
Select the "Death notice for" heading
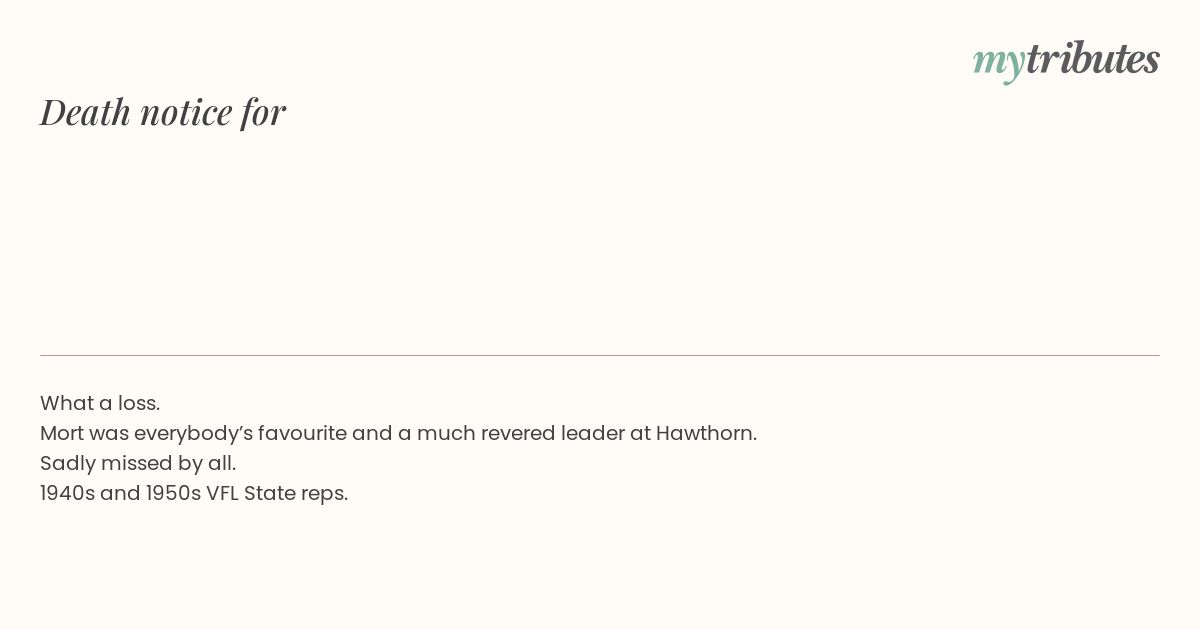(163, 112)
